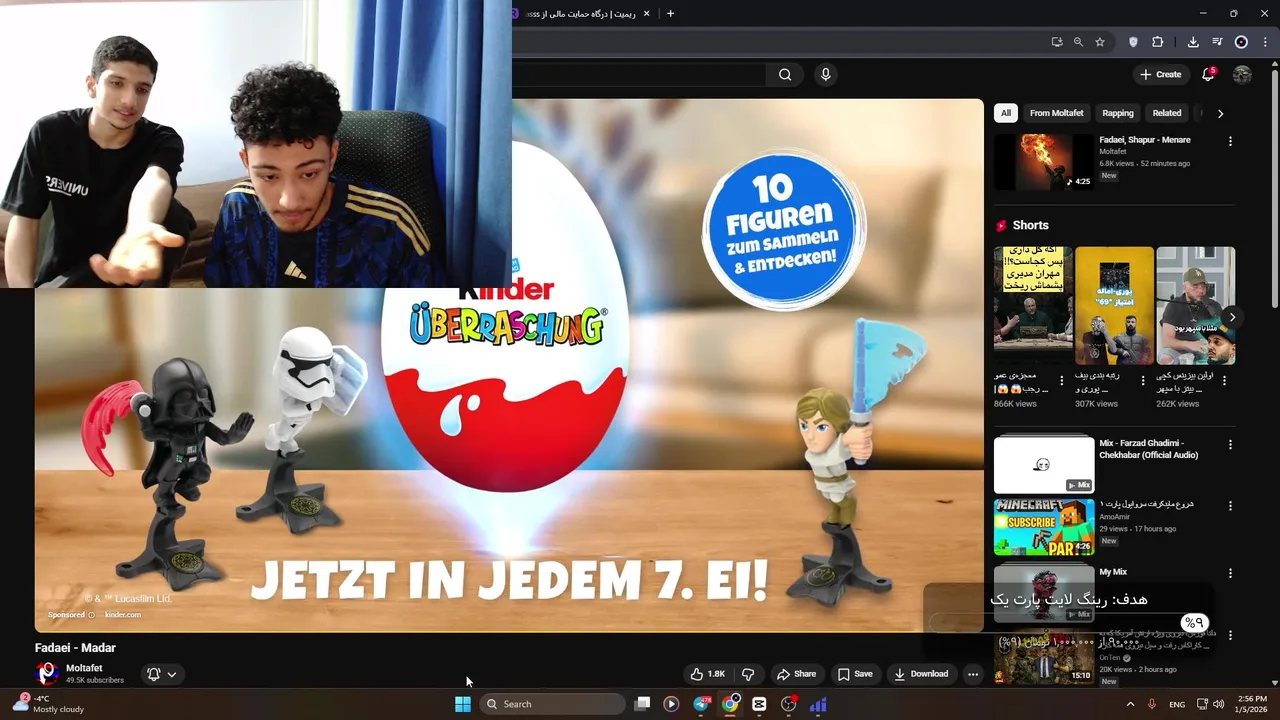Start voice search with the microphone icon
1280x720 pixels.
(825, 74)
